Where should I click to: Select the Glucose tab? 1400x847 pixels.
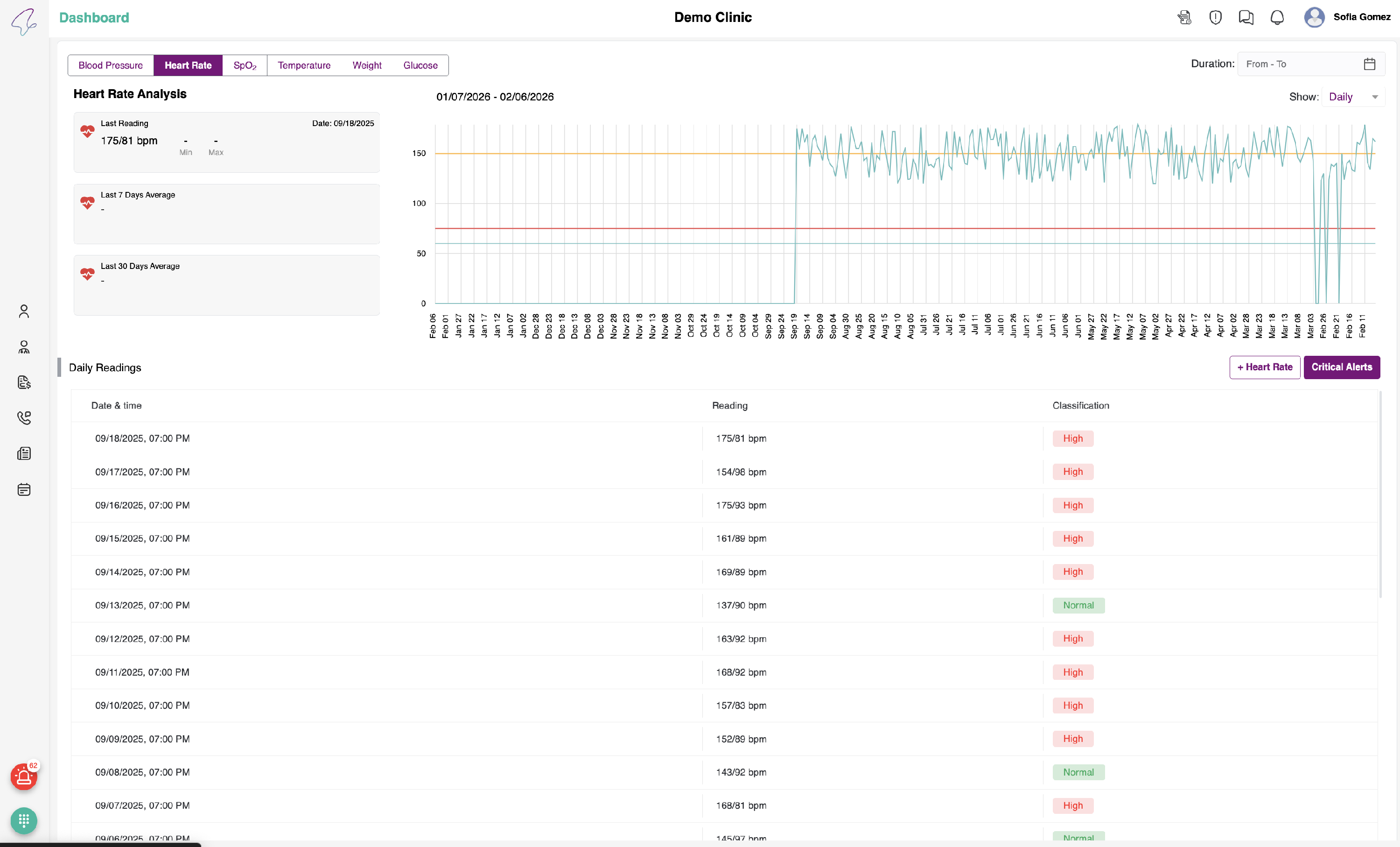pyautogui.click(x=420, y=65)
